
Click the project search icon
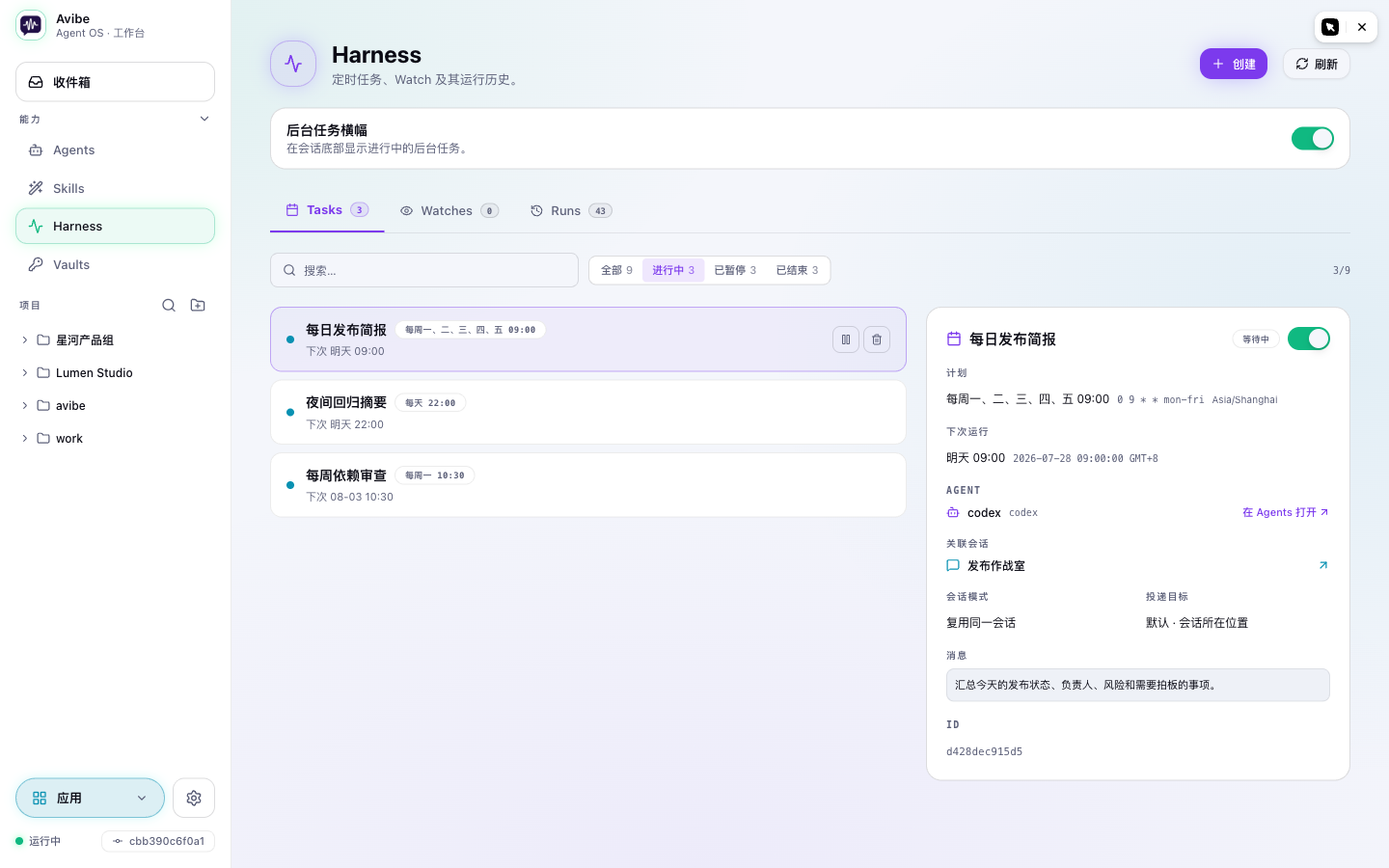(169, 305)
